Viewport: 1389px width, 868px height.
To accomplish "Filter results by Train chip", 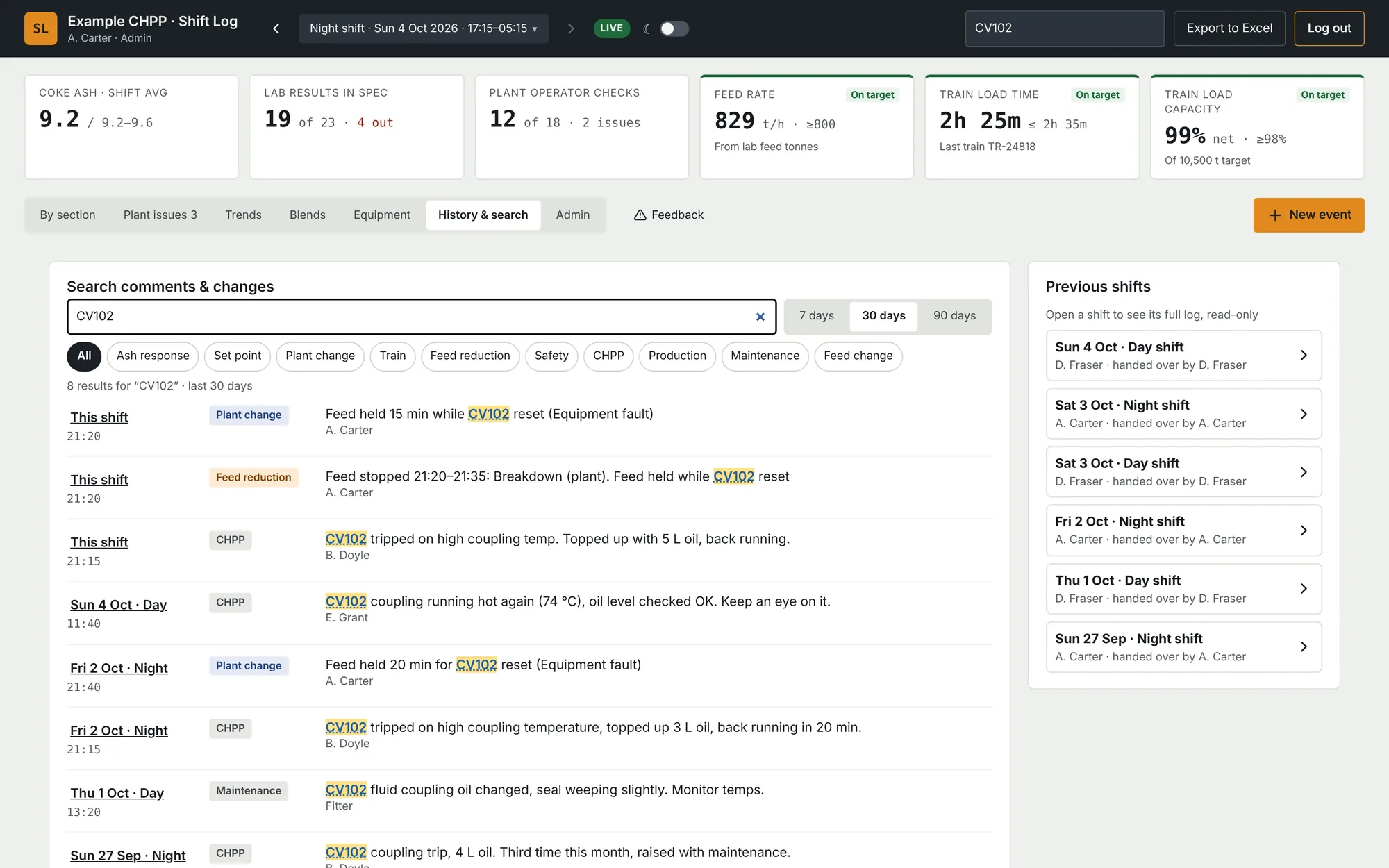I will point(392,356).
